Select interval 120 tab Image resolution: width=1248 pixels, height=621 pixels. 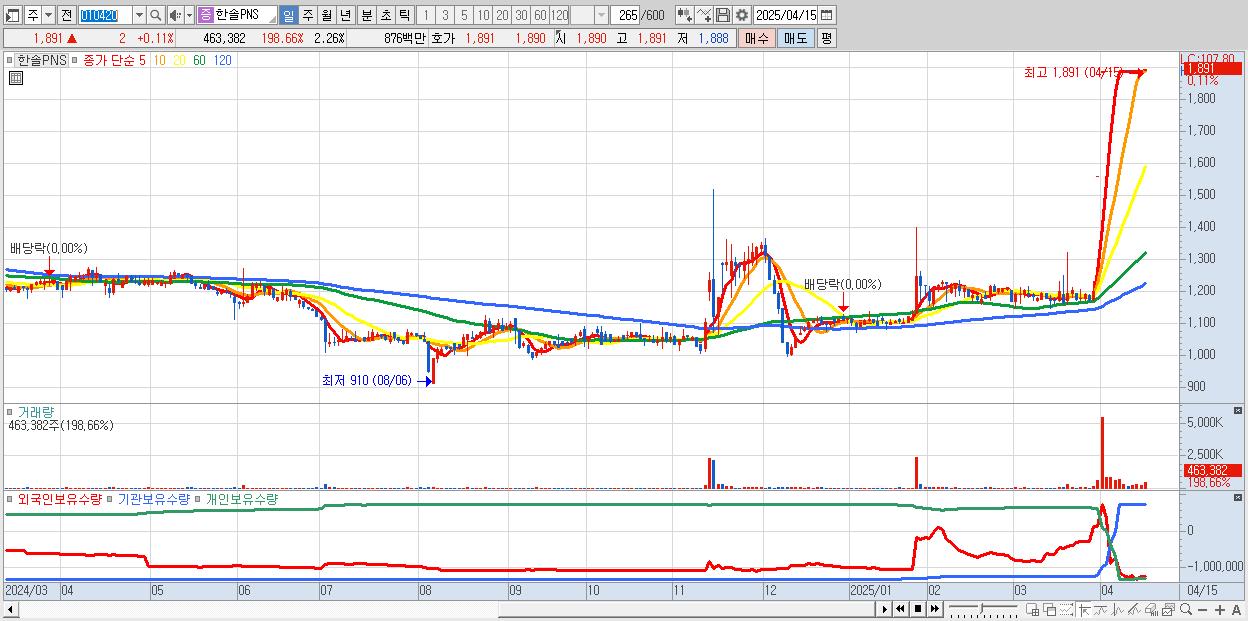[559, 15]
